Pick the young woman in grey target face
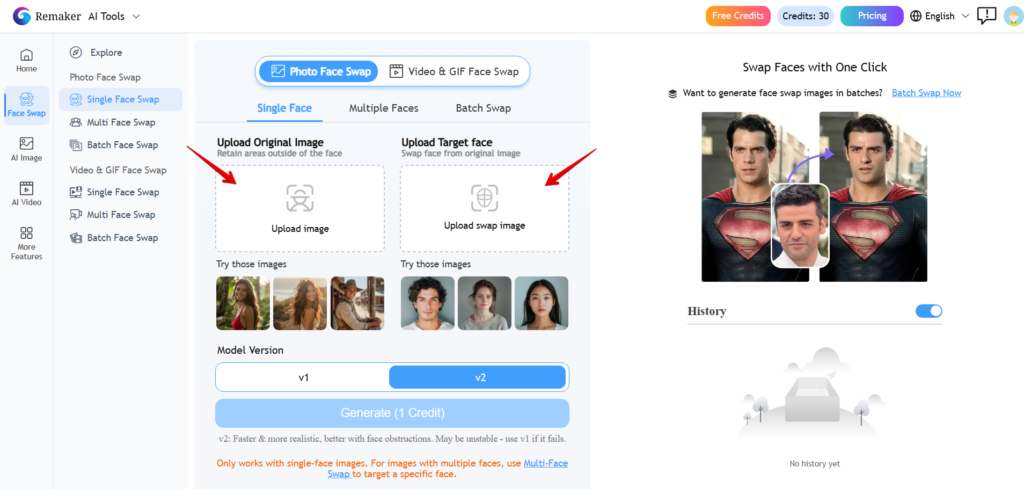Image resolution: width=1024 pixels, height=489 pixels. pyautogui.click(x=485, y=303)
